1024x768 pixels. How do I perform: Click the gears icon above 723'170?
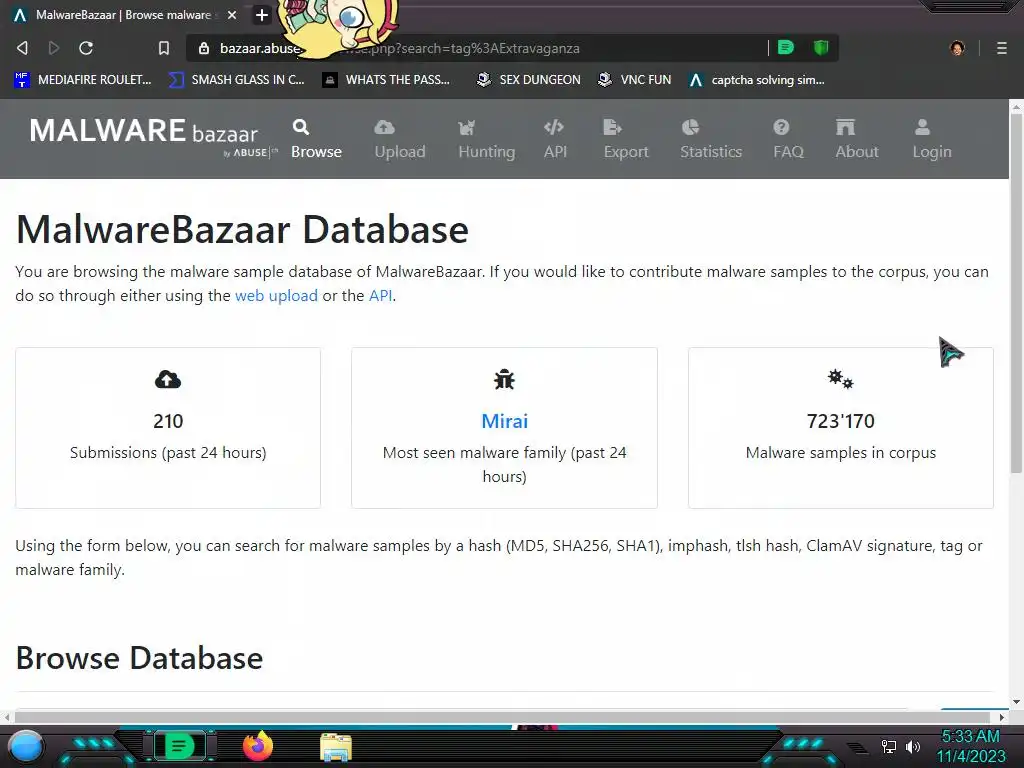point(840,379)
